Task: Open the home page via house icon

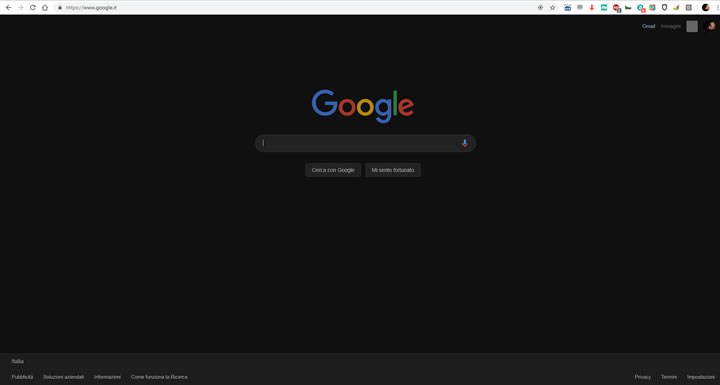Action: tap(45, 7)
